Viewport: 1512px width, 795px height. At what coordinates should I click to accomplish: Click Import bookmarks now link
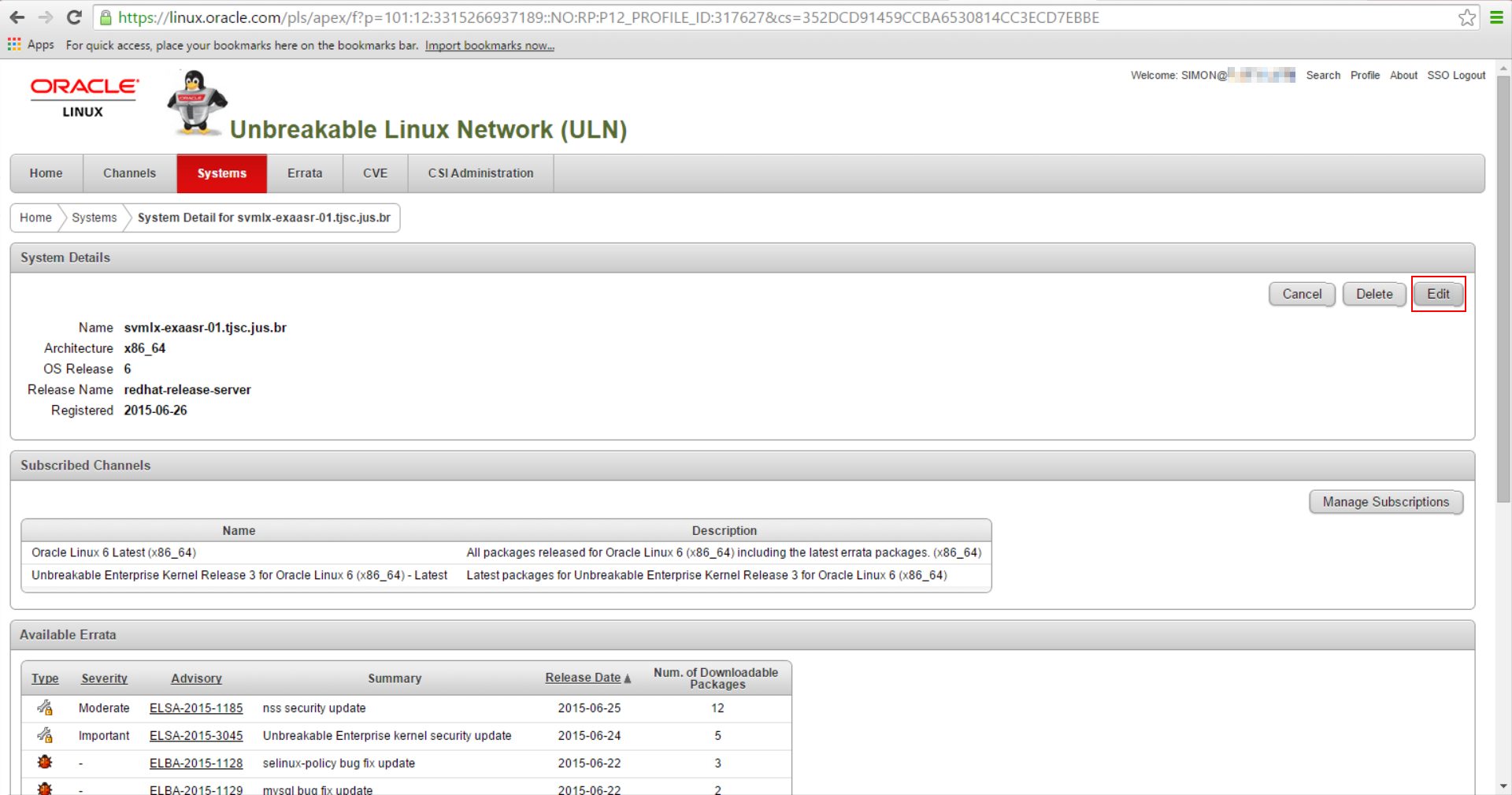tap(490, 46)
